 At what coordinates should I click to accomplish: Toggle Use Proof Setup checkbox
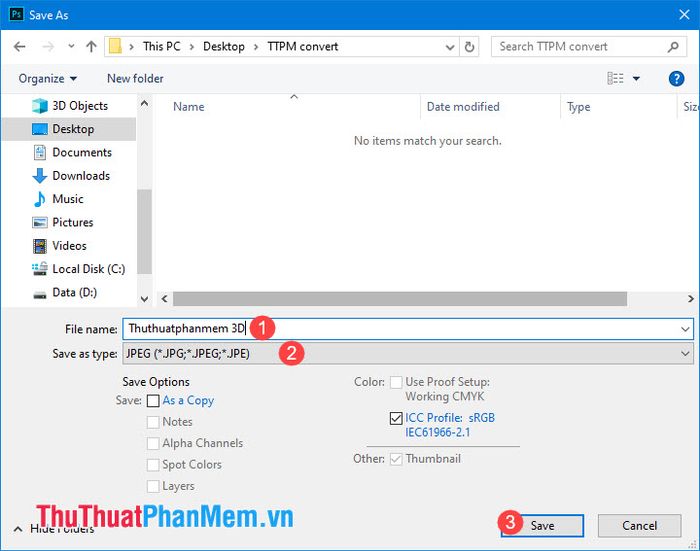tap(396, 382)
